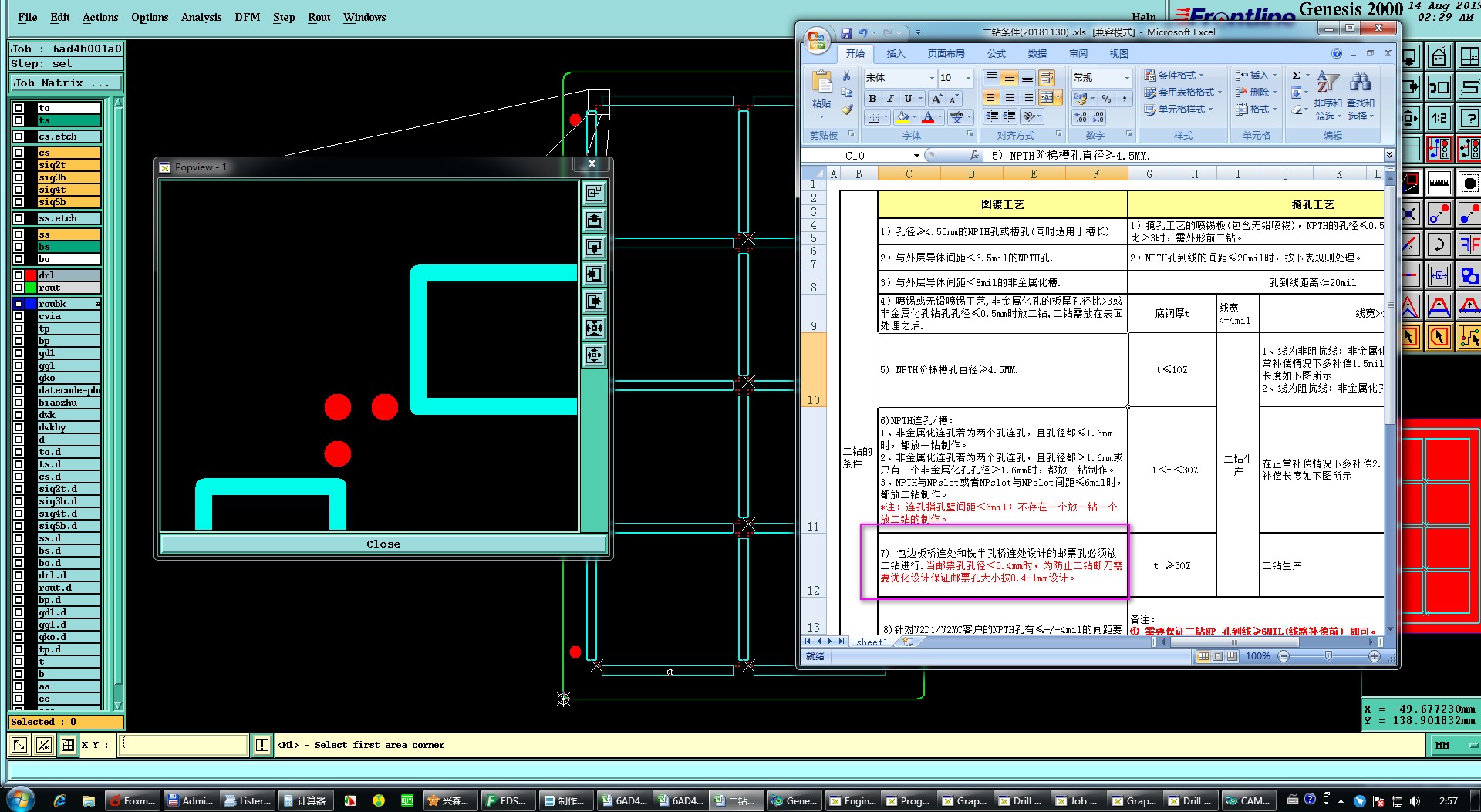Toggle checkbox for layer datecode-pb
Screen dimensions: 1481x812
tap(19, 390)
